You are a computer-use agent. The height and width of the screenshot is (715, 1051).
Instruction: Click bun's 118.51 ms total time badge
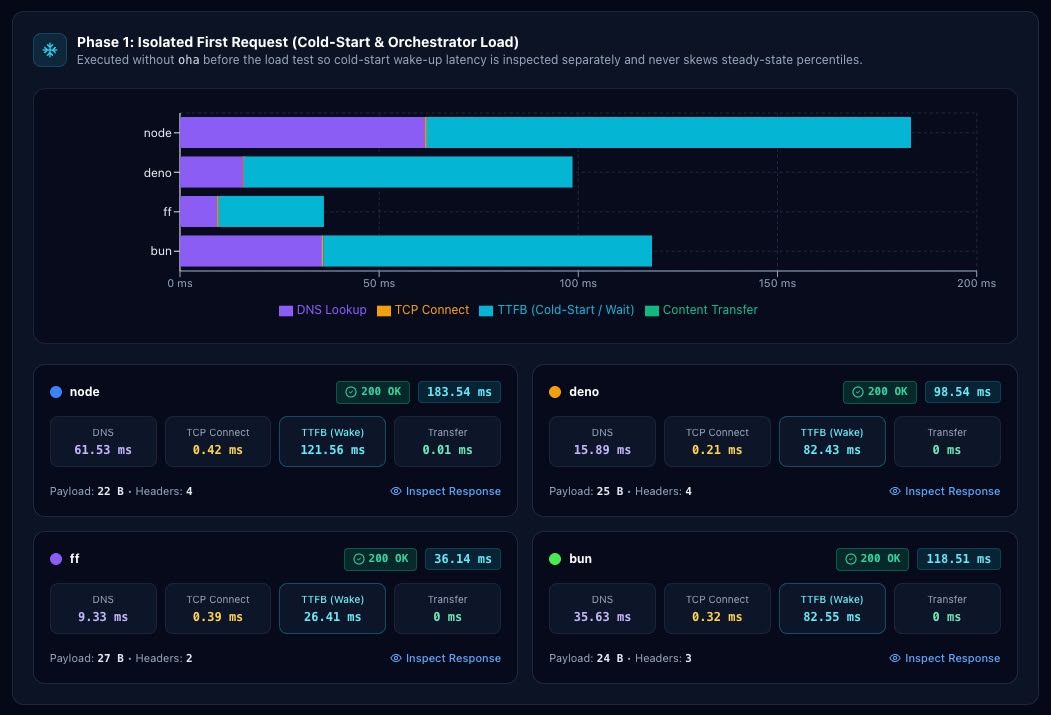pos(959,559)
